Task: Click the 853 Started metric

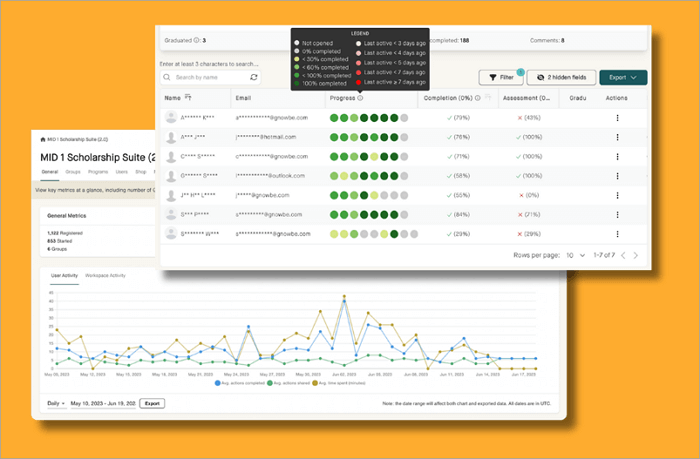Action: coord(60,241)
